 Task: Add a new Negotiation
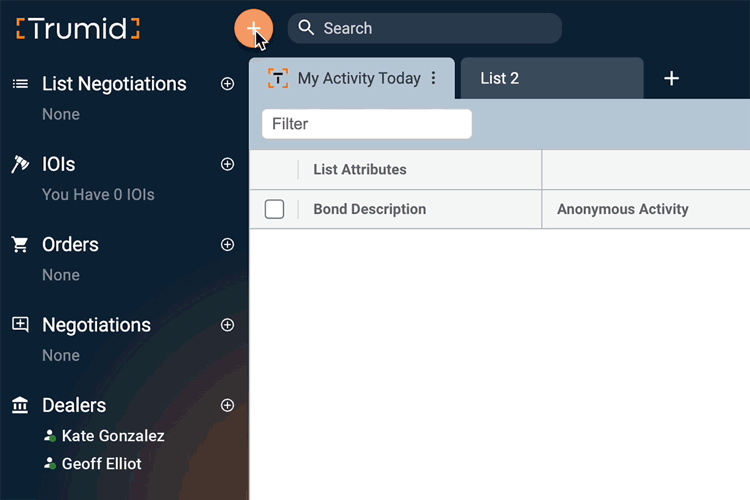point(227,325)
